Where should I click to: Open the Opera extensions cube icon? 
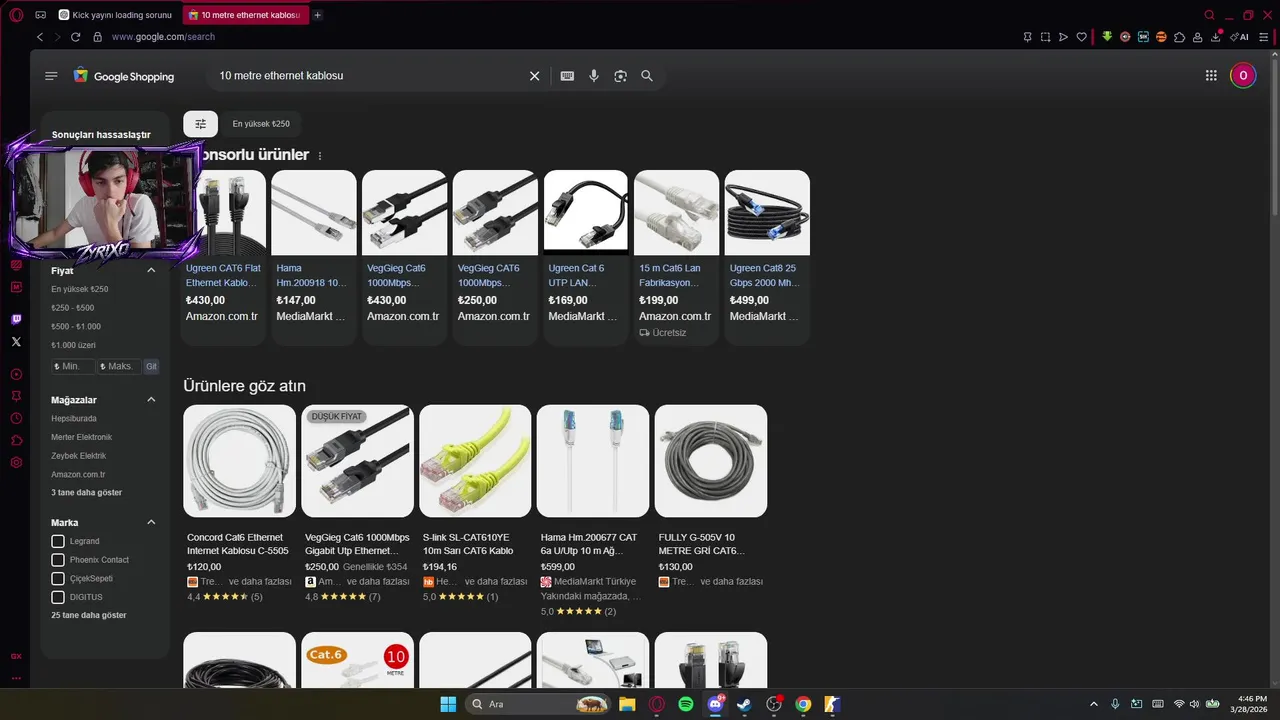[1179, 37]
